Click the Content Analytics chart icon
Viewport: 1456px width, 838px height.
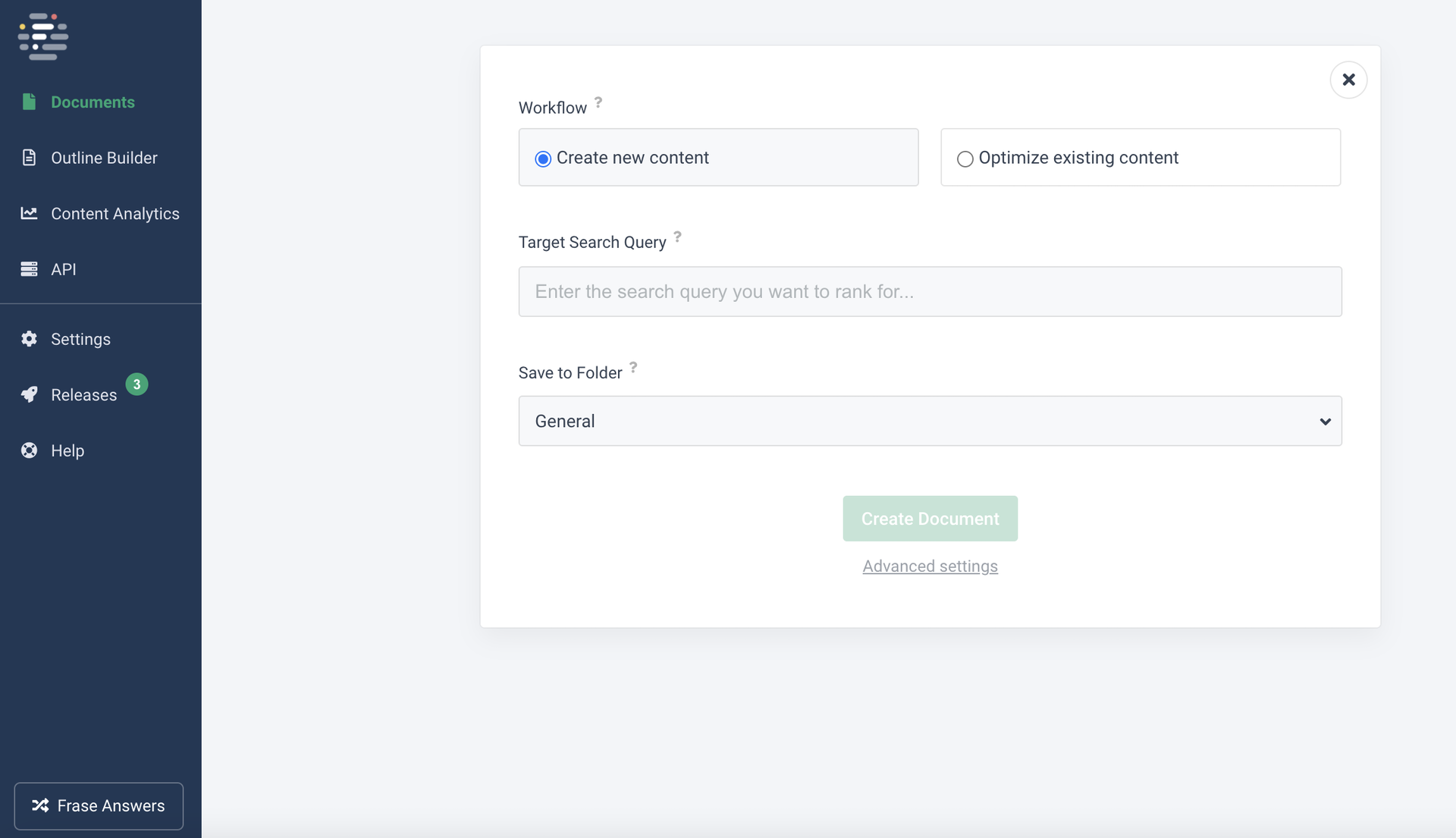tap(29, 213)
